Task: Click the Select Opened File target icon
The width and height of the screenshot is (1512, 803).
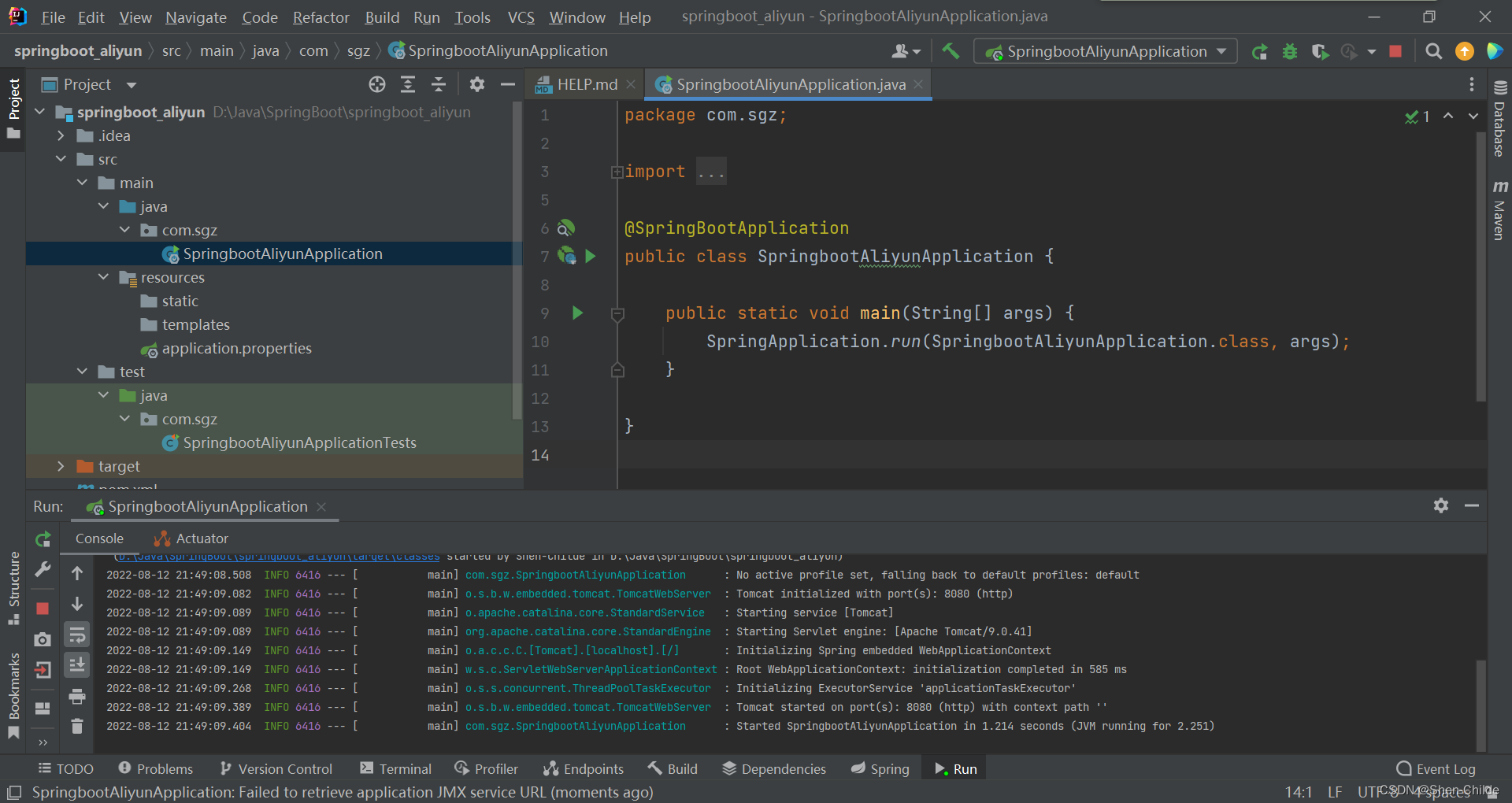Action: click(377, 84)
